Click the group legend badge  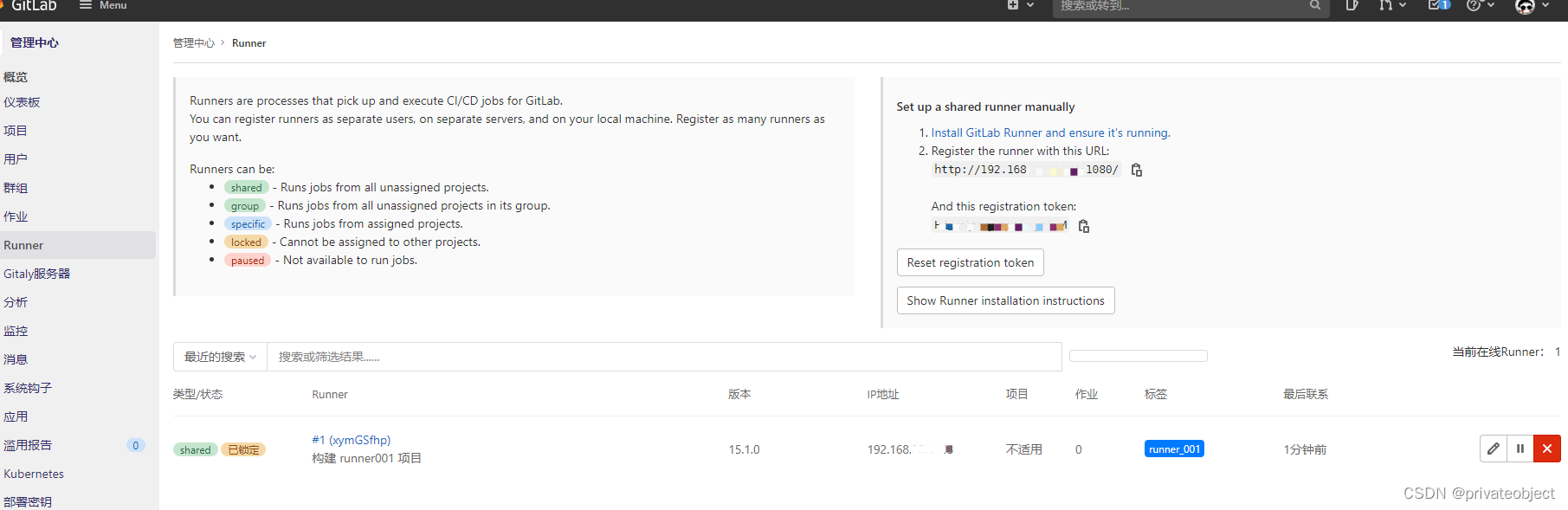pyautogui.click(x=245, y=205)
